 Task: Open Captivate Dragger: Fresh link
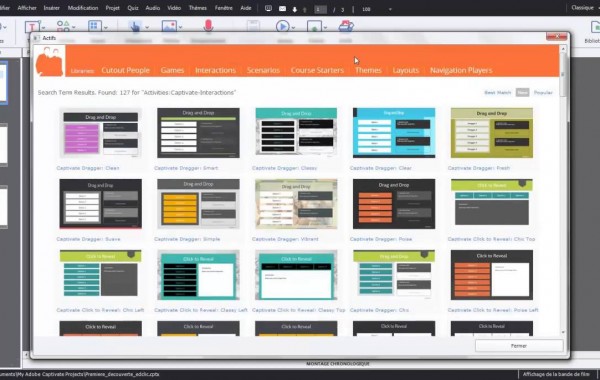[x=479, y=168]
